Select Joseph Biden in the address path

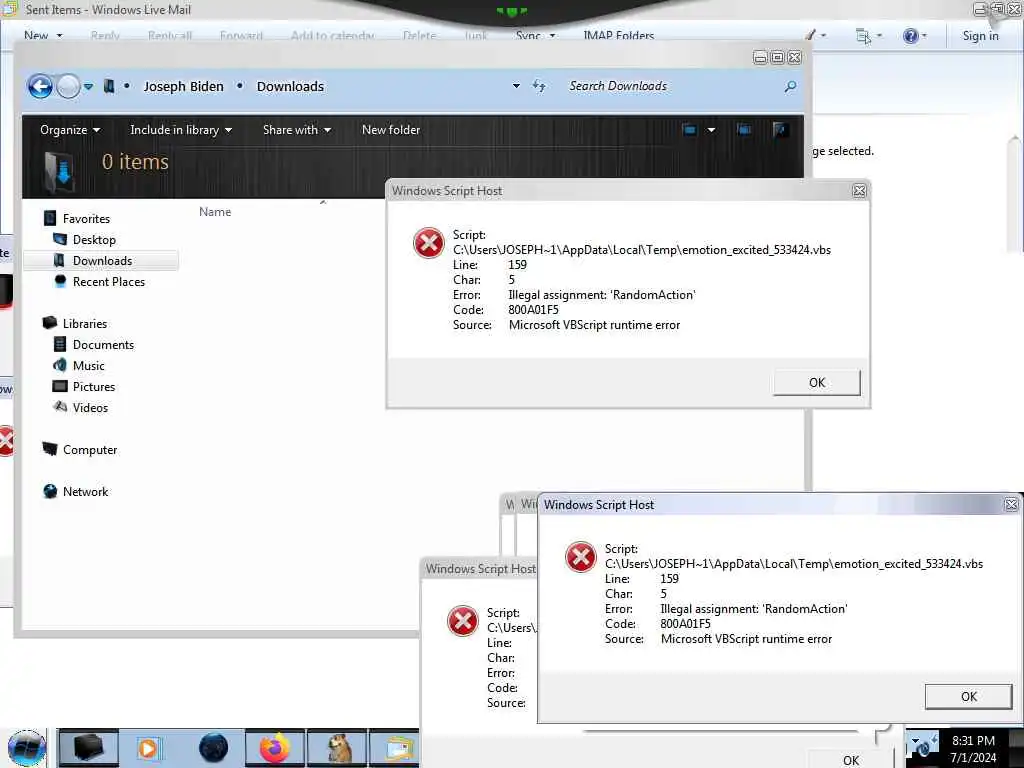click(184, 86)
